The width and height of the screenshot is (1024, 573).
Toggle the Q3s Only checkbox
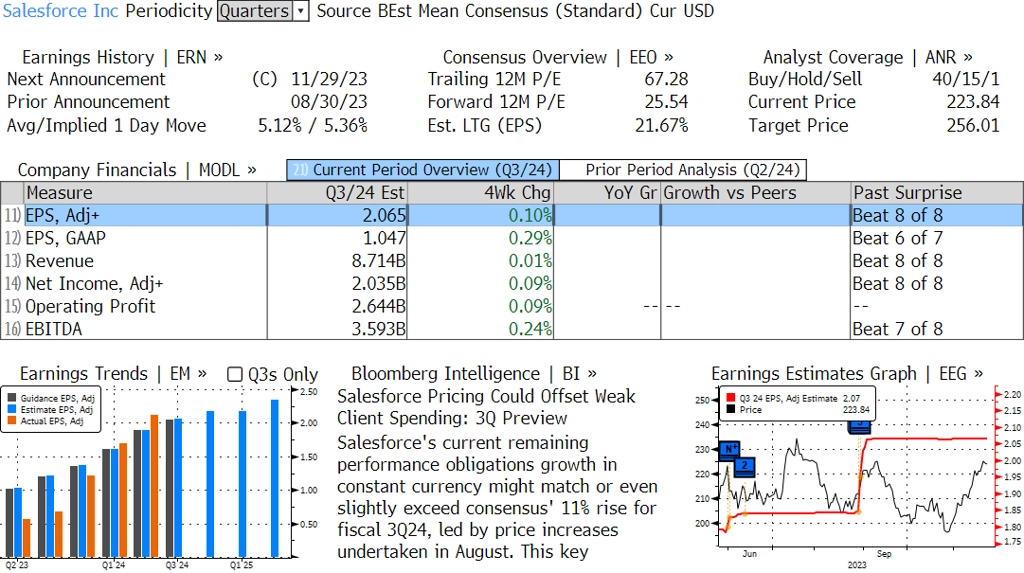point(234,374)
